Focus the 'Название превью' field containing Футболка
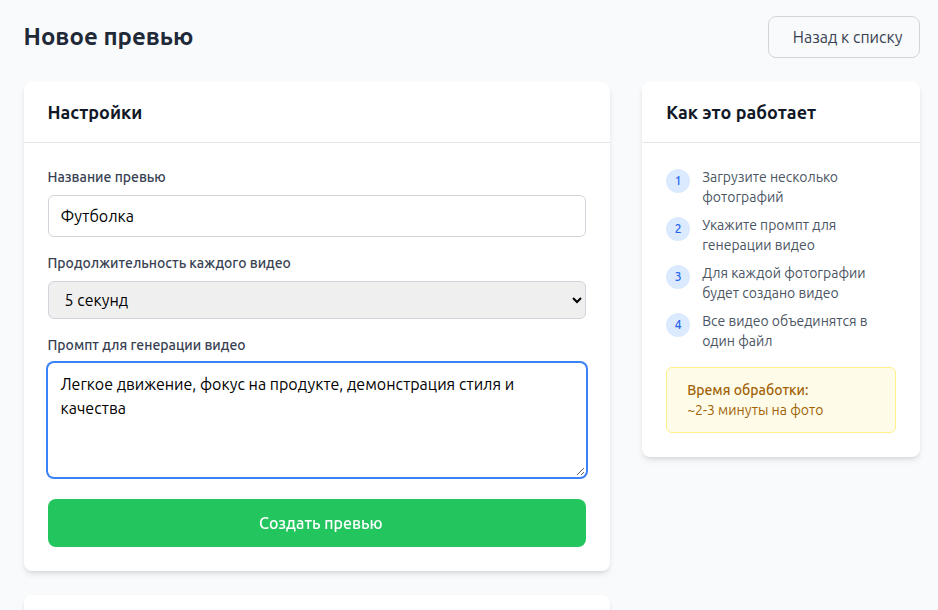This screenshot has height=610, width=938. pyautogui.click(x=316, y=216)
